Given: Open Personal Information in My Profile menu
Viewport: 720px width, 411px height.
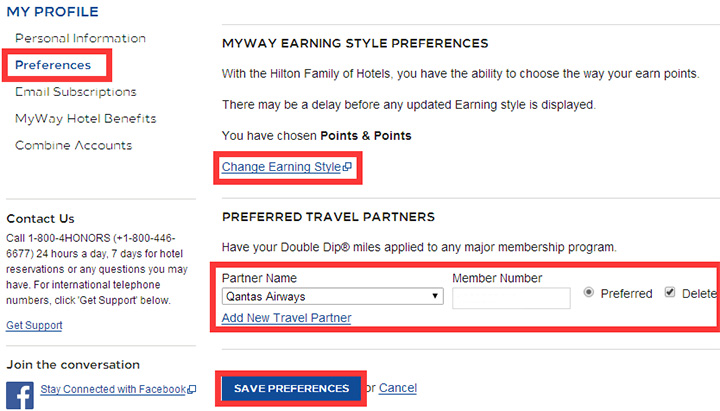Looking at the screenshot, I should click(80, 38).
